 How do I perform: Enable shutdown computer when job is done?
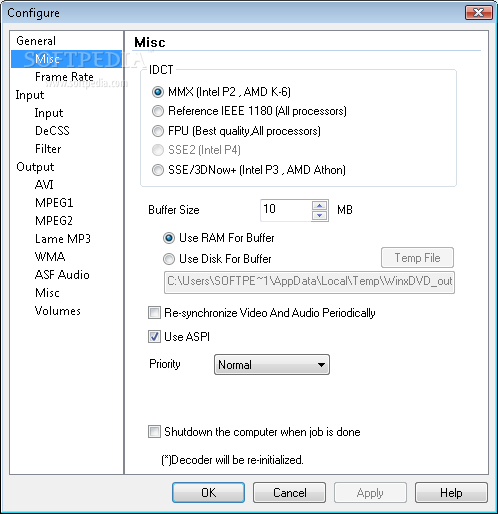tap(154, 432)
